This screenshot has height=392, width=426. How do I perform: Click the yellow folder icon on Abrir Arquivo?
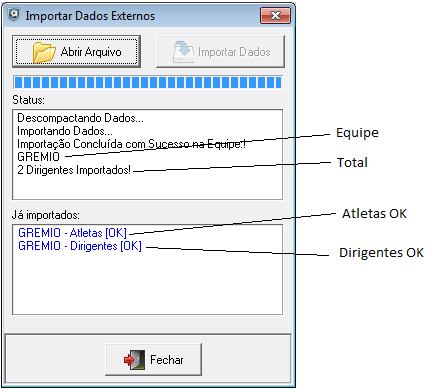44,52
